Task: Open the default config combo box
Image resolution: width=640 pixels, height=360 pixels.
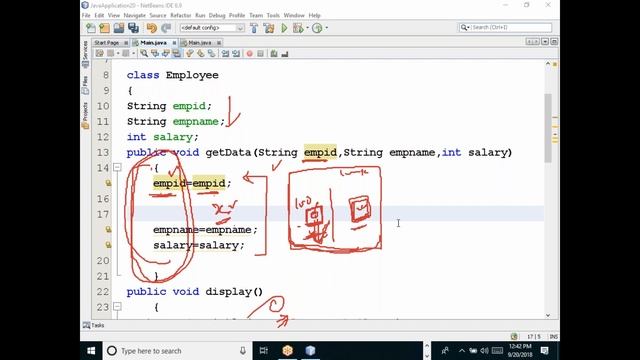Action: click(212, 28)
